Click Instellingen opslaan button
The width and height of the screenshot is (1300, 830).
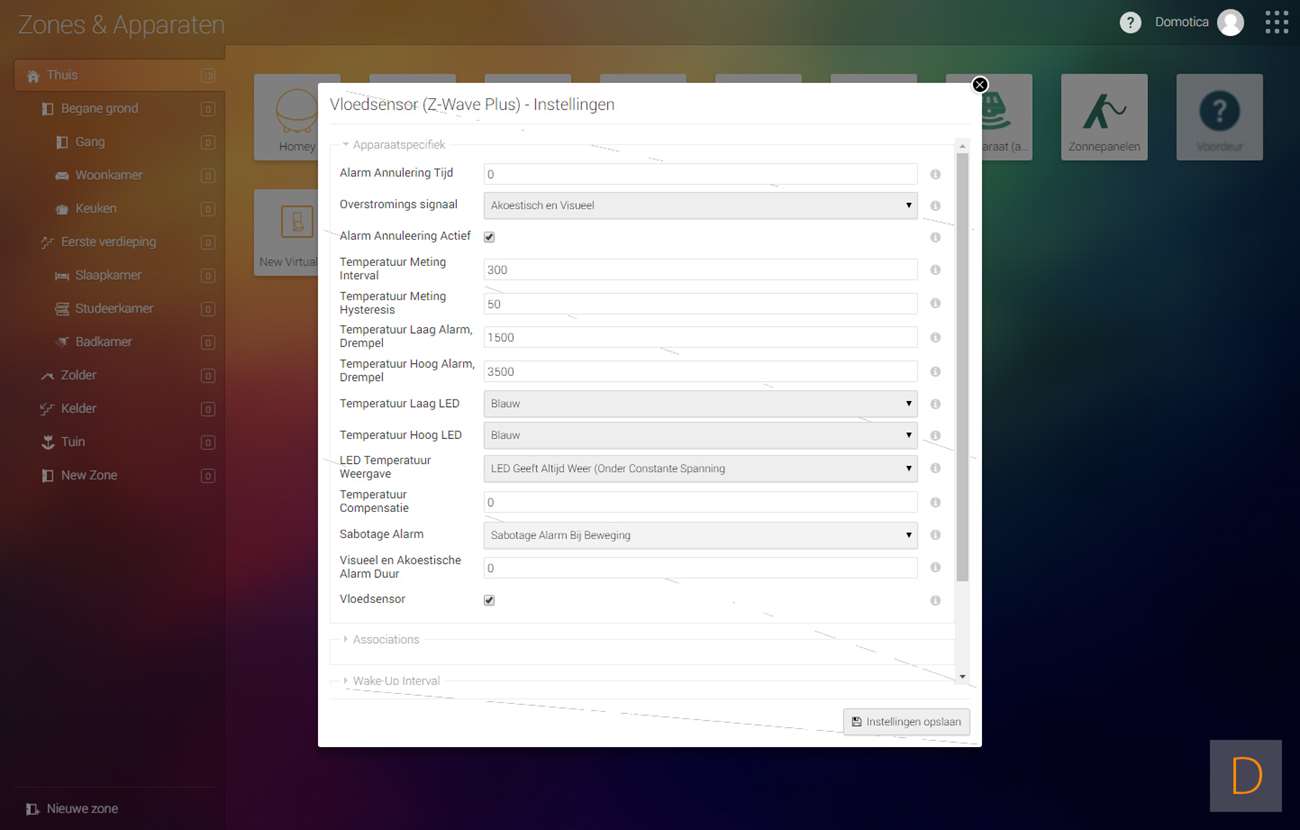coord(906,721)
